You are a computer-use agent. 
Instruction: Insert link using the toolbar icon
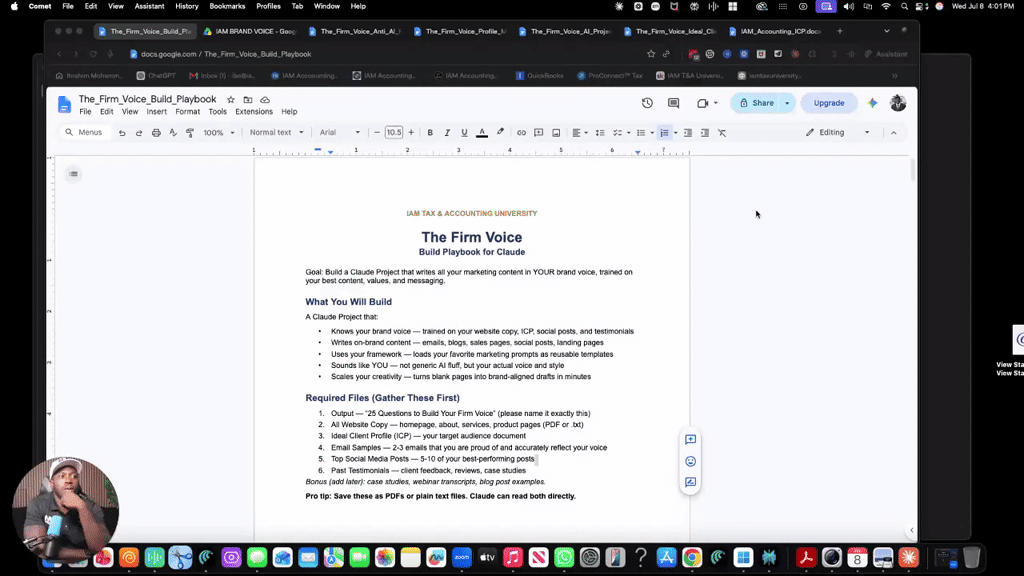[x=521, y=133]
